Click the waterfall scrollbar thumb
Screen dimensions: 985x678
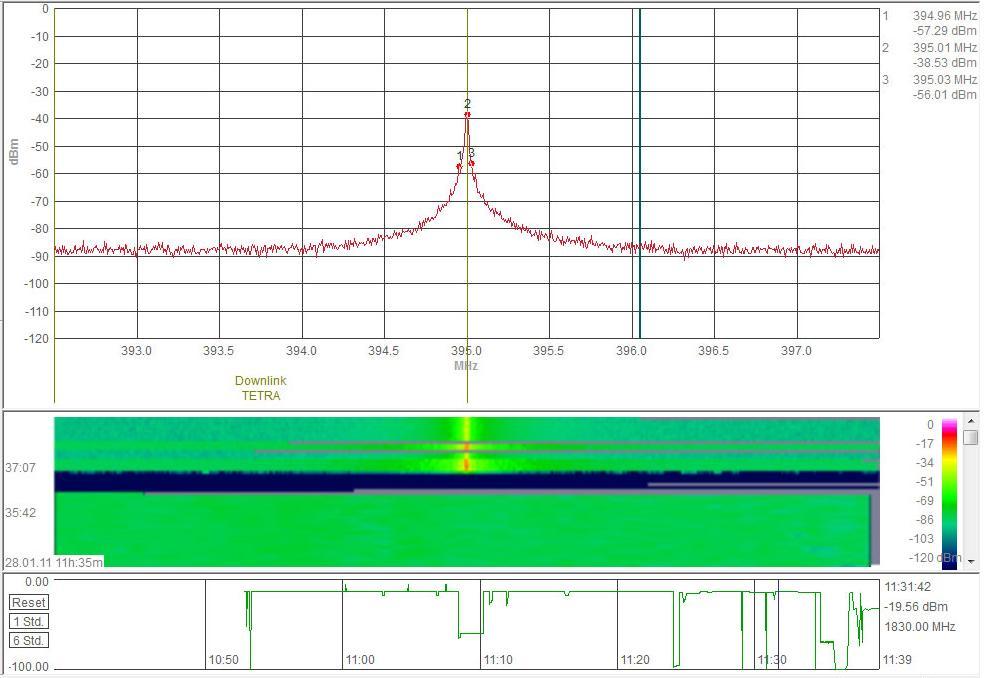pyautogui.click(x=971, y=437)
